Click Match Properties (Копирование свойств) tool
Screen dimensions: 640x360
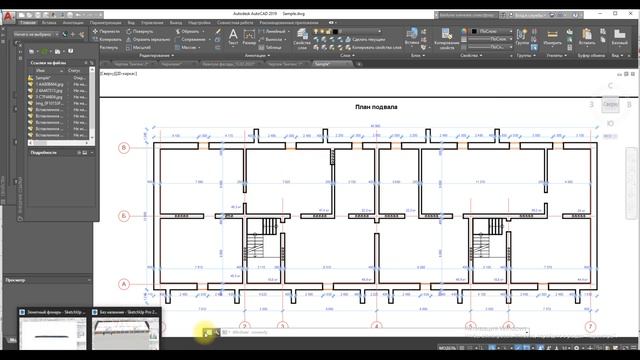pyautogui.click(x=447, y=38)
